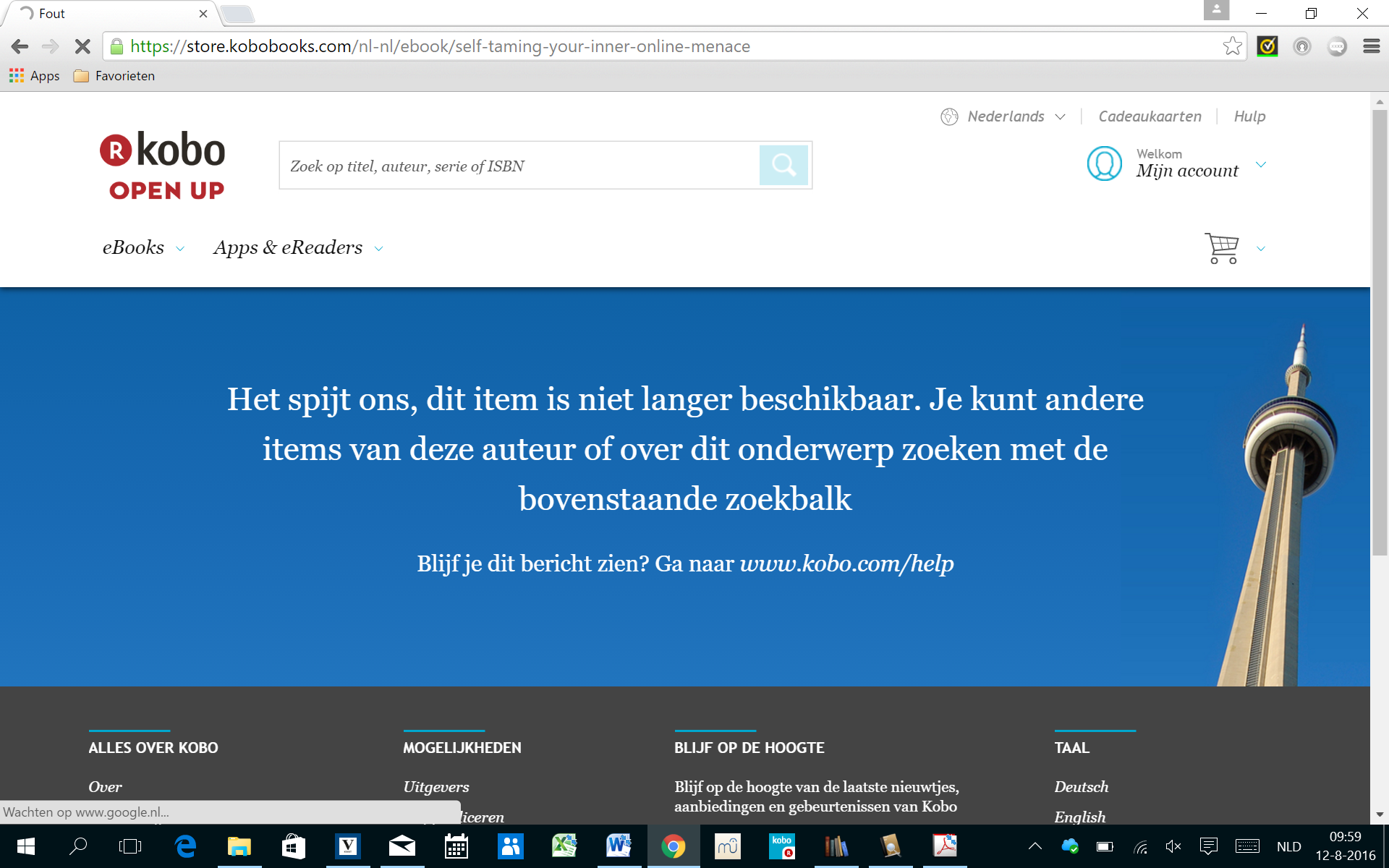1389x868 pixels.
Task: Open Kobo app from taskbar
Action: click(781, 846)
